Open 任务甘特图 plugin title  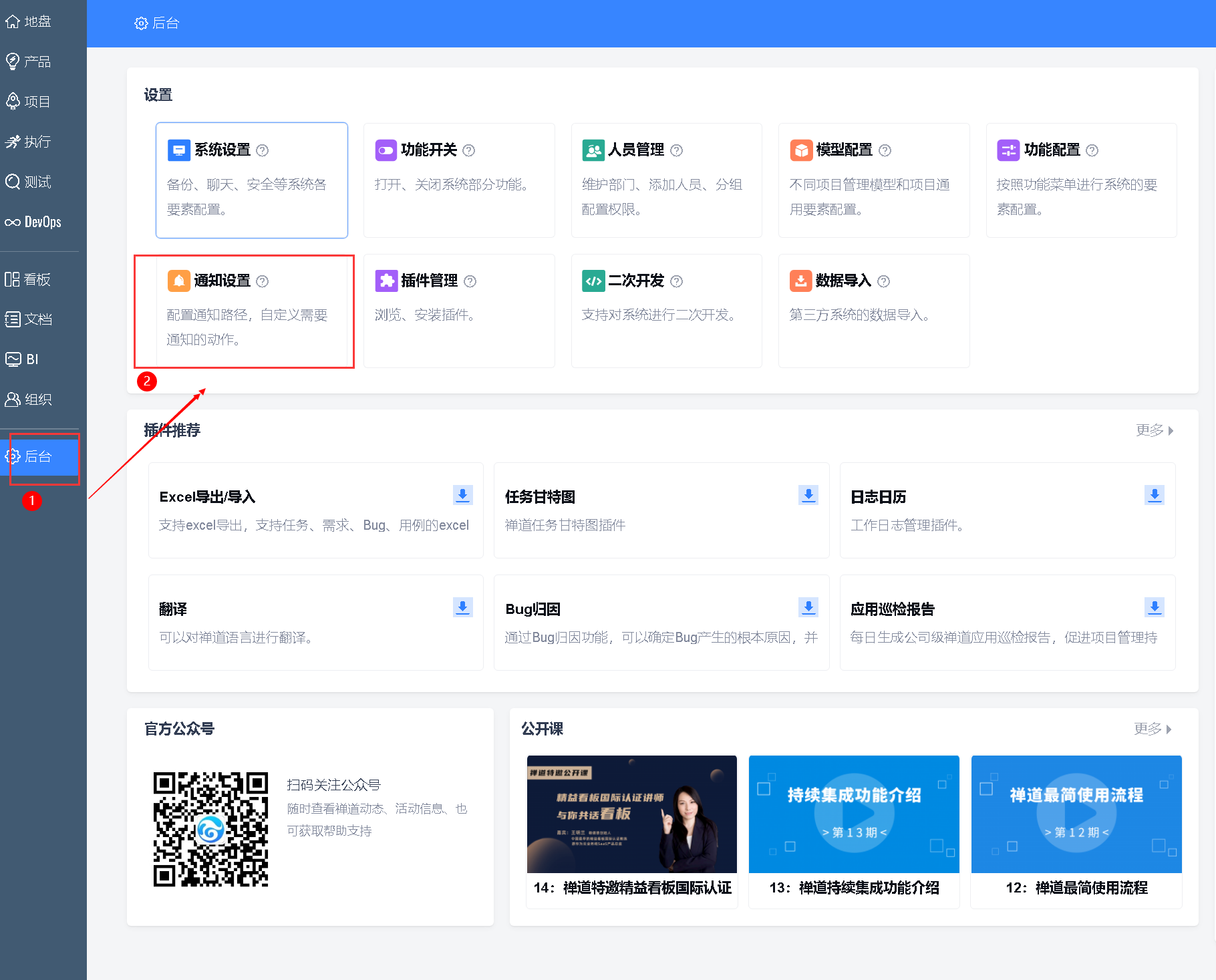point(540,497)
